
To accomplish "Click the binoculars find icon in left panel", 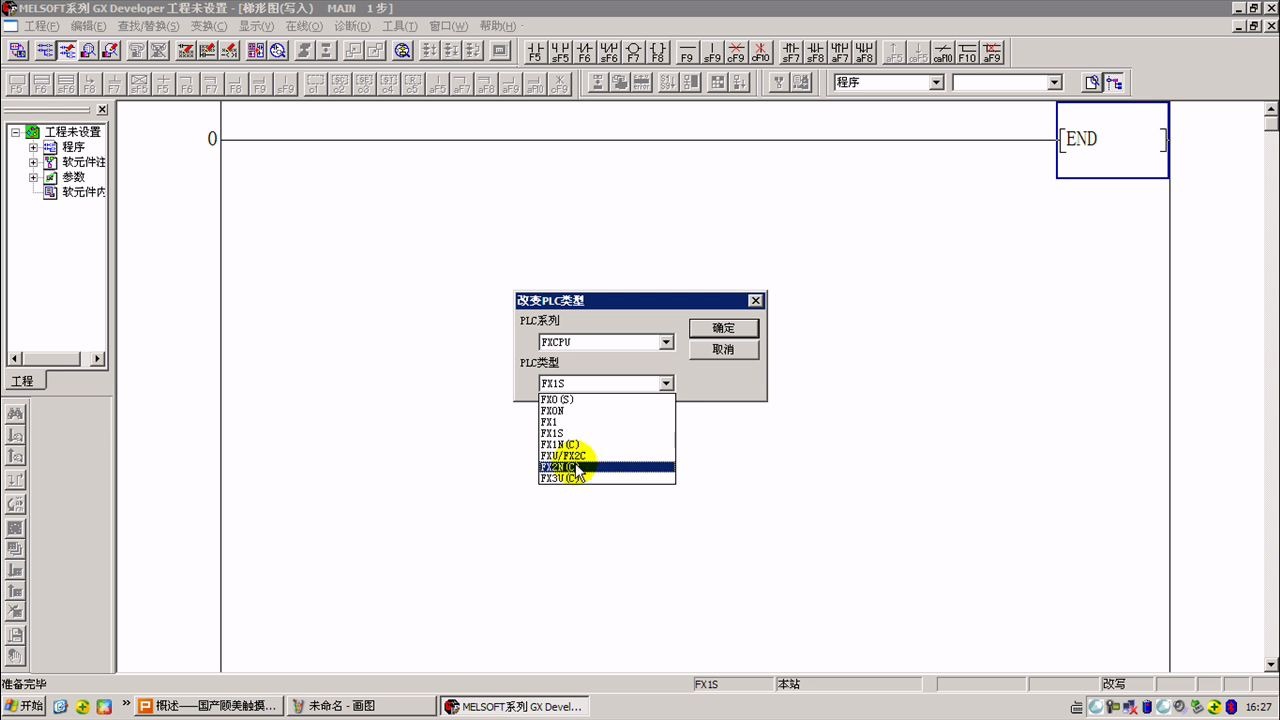I will [16, 414].
